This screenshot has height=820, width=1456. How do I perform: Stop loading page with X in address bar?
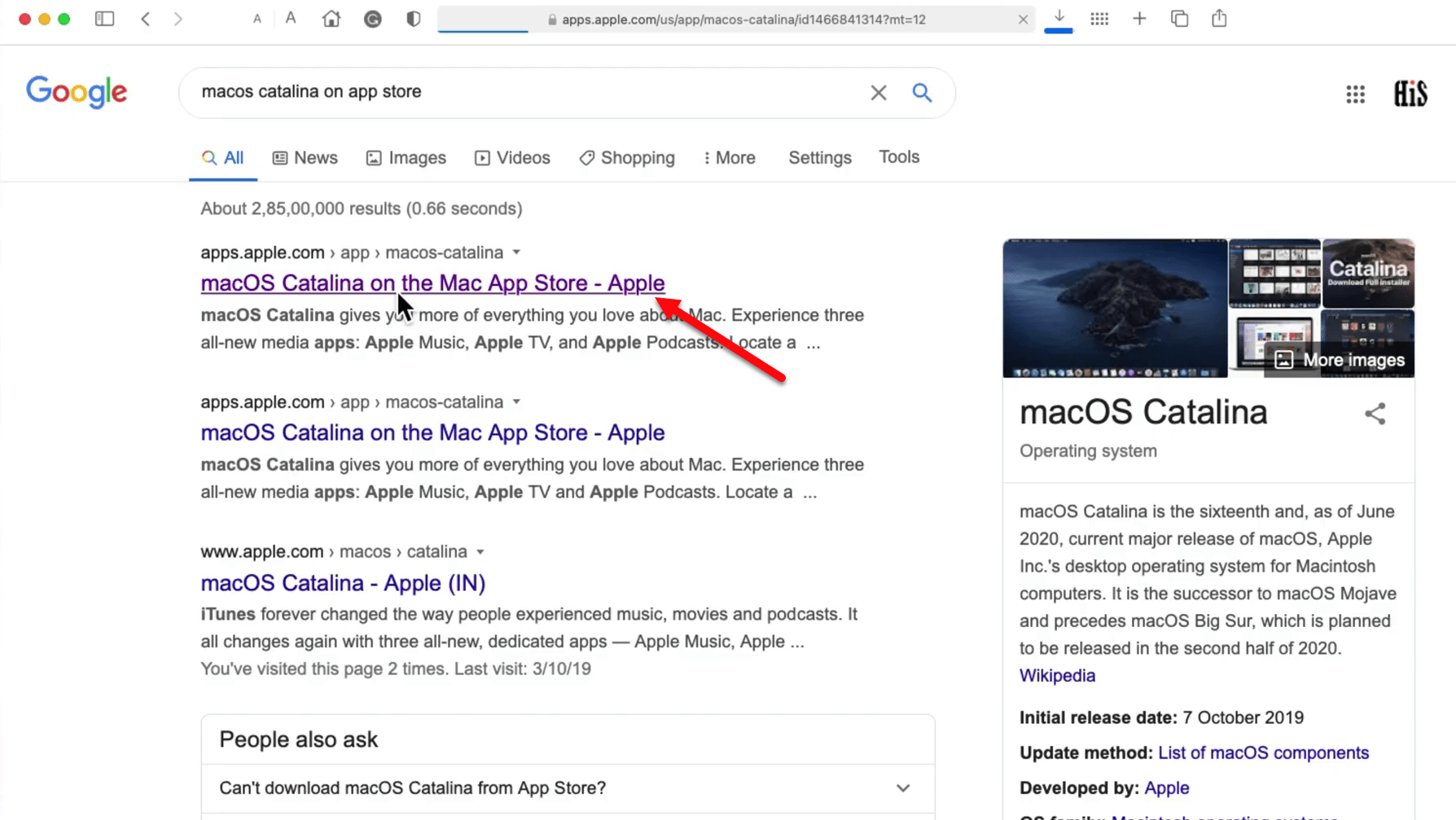[x=1023, y=20]
